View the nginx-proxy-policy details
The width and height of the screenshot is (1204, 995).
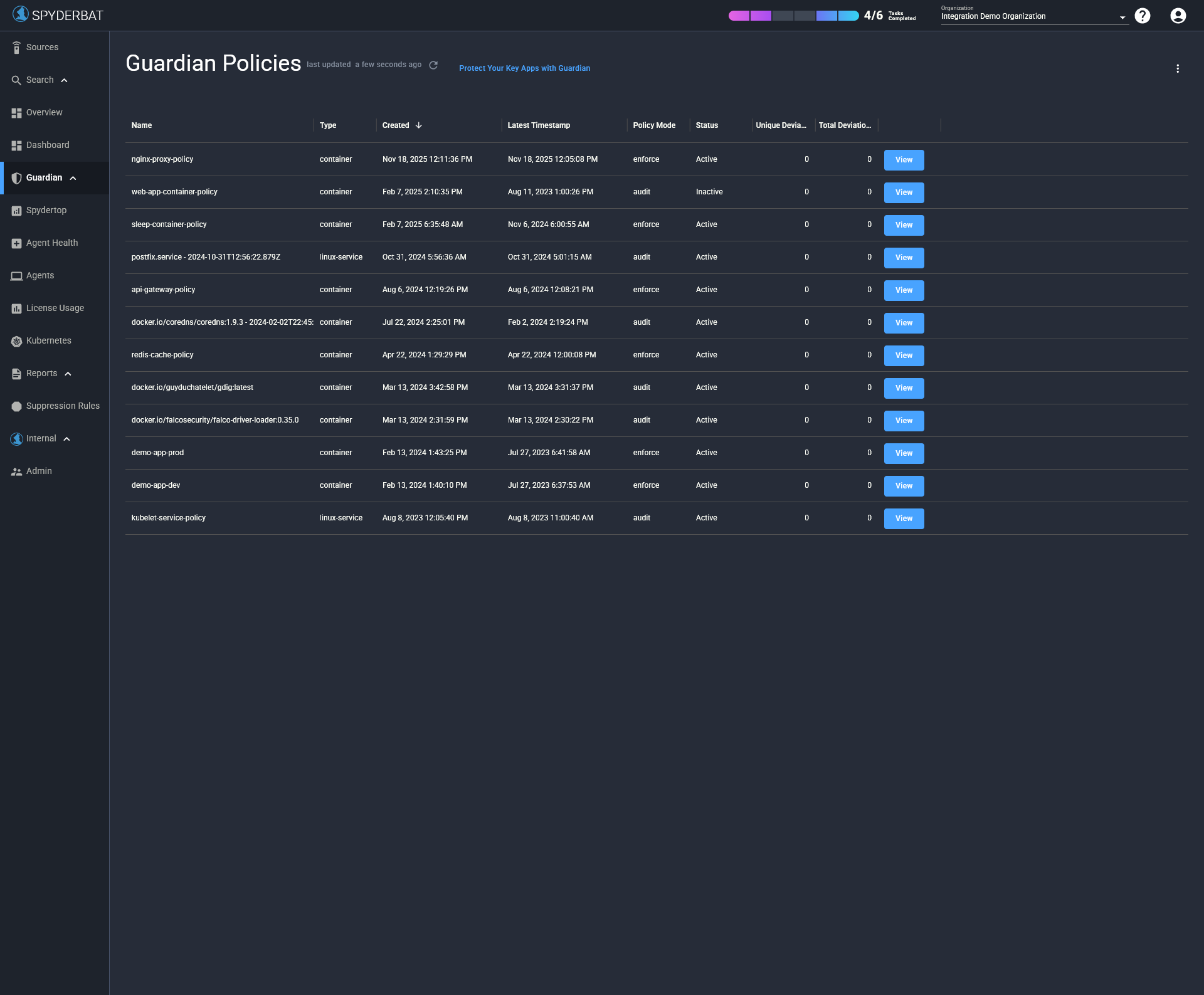coord(903,160)
